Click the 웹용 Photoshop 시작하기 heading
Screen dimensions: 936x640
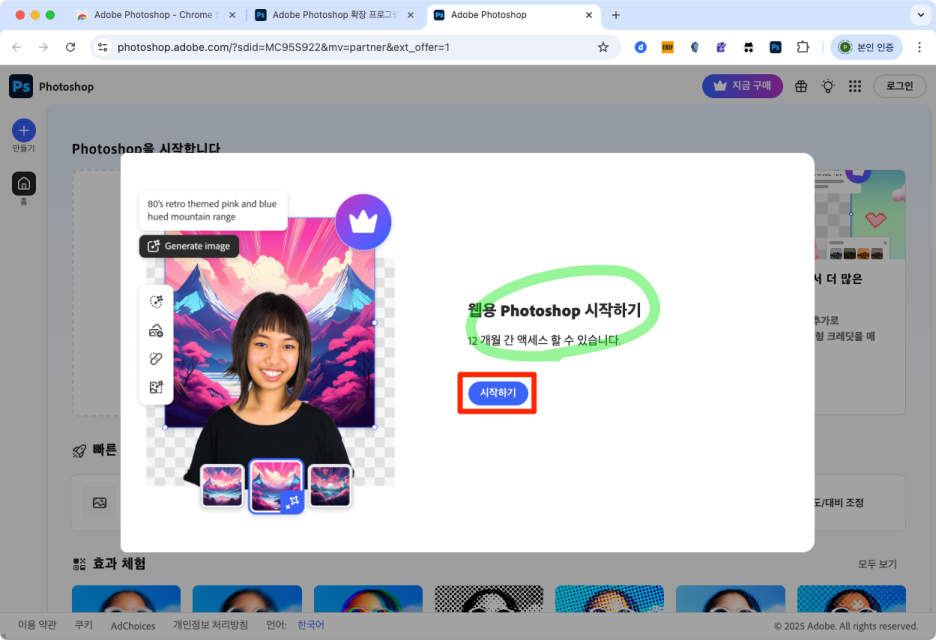554,310
